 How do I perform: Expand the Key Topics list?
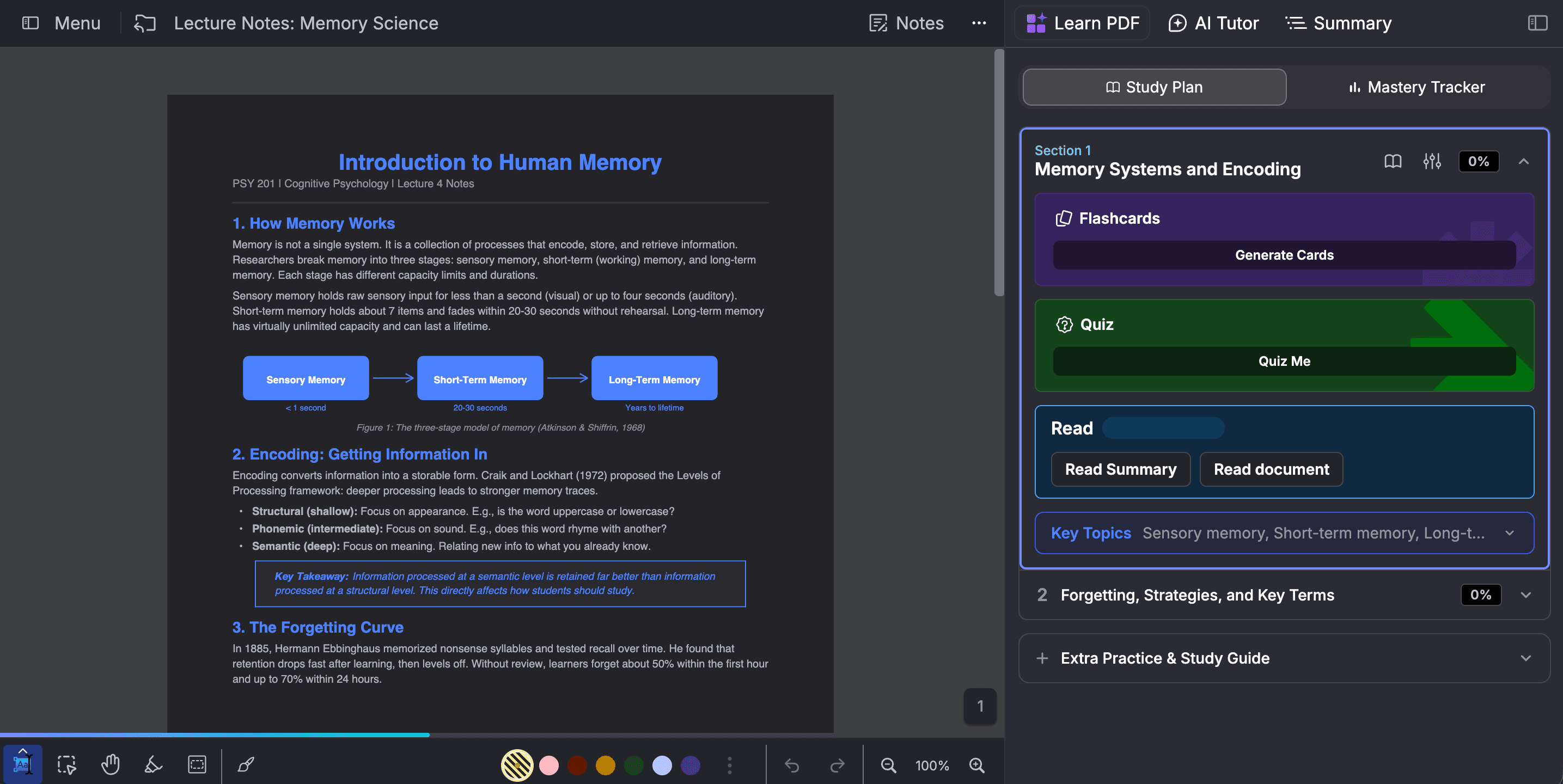(1285, 533)
